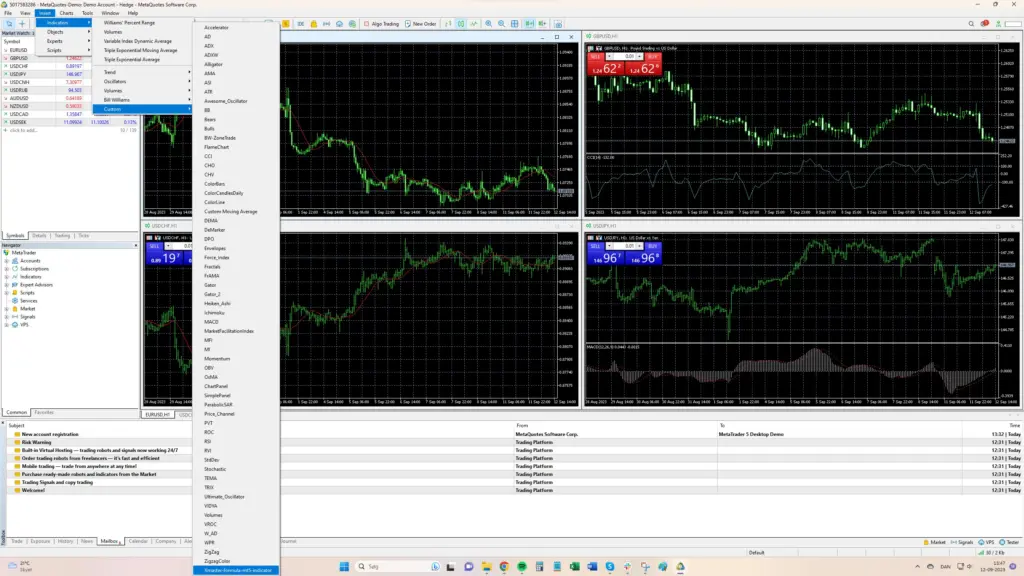Screen dimensions: 1024x576
Task: Expand the Oscillators indicators submenu
Action: pyautogui.click(x=142, y=82)
